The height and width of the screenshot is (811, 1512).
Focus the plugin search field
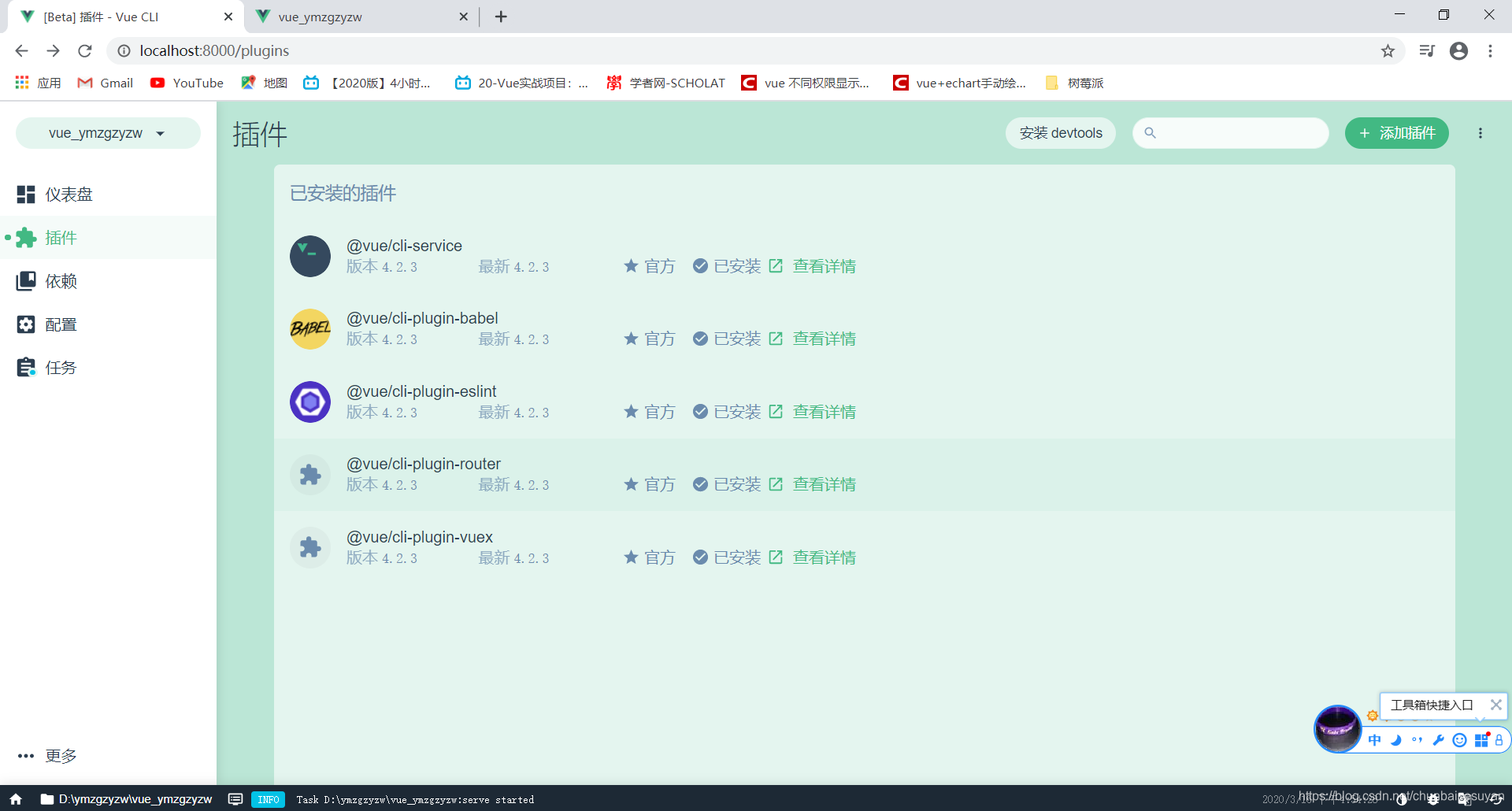click(1231, 133)
